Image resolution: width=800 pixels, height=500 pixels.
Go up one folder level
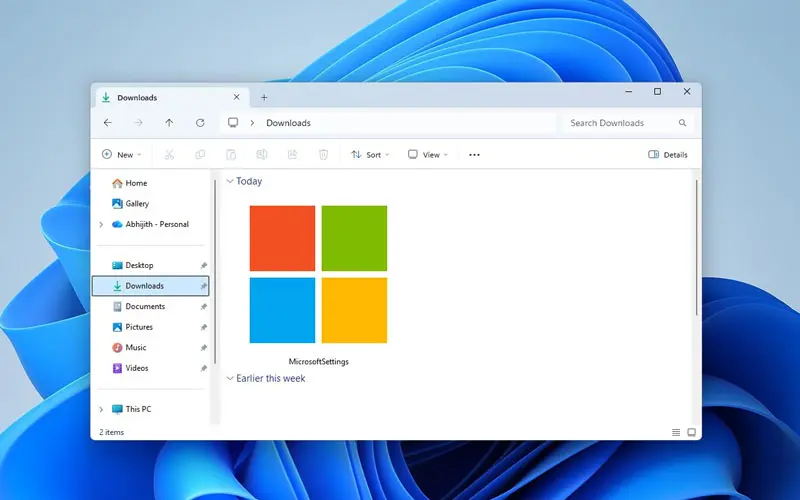pyautogui.click(x=169, y=123)
